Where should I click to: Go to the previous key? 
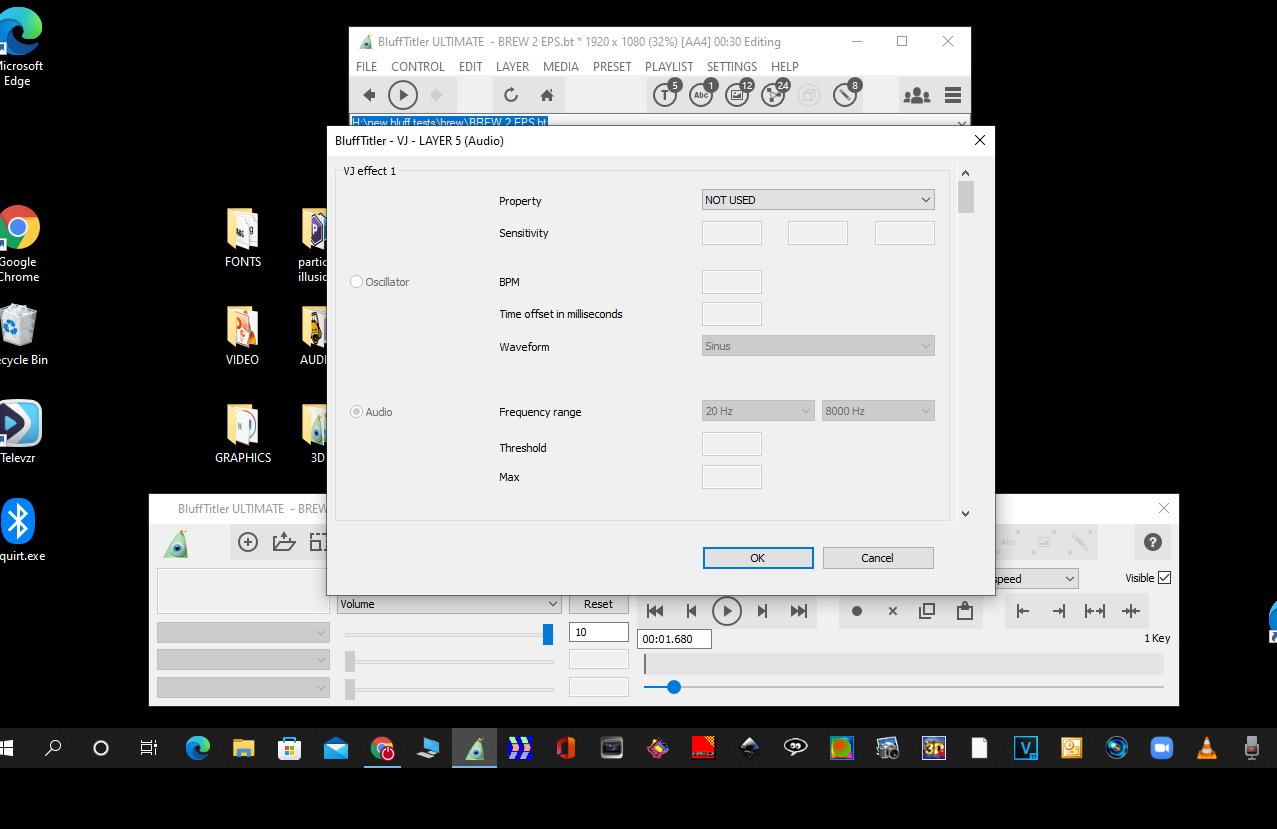pos(691,611)
